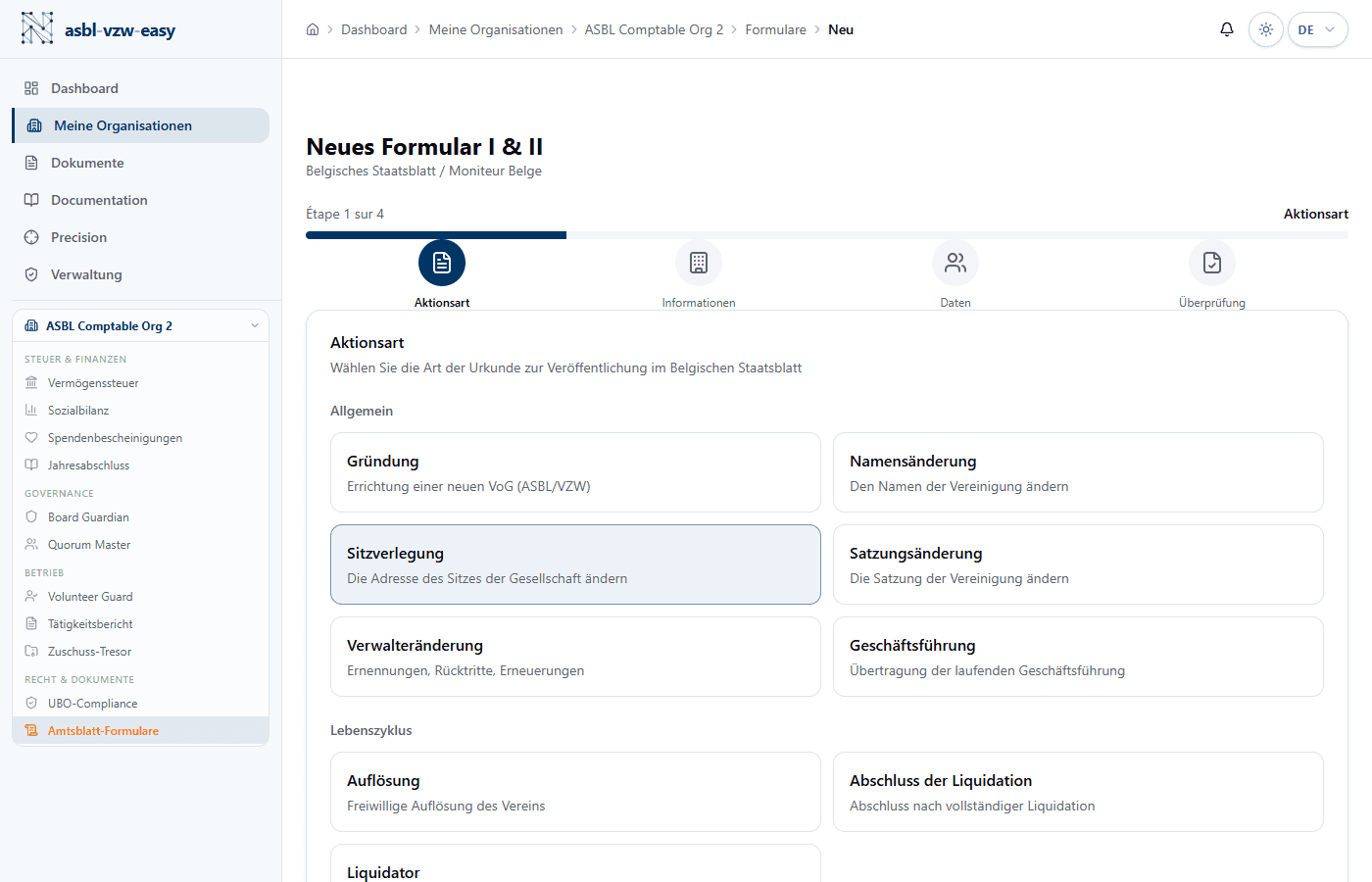
Task: Open Formulare breadcrumb link
Action: 775,29
